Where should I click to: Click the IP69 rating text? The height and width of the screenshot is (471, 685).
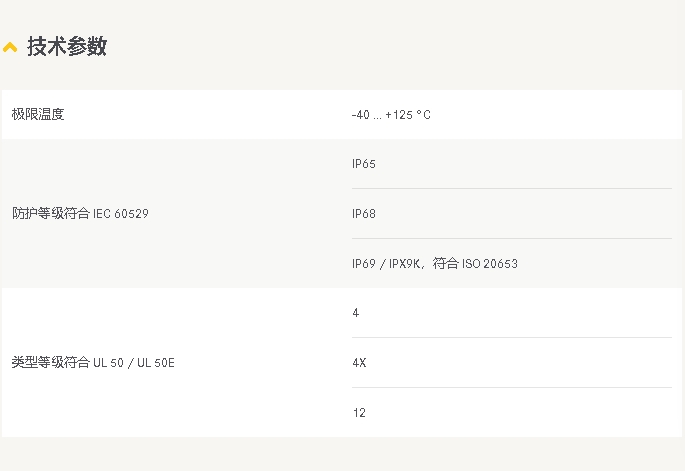click(x=364, y=264)
